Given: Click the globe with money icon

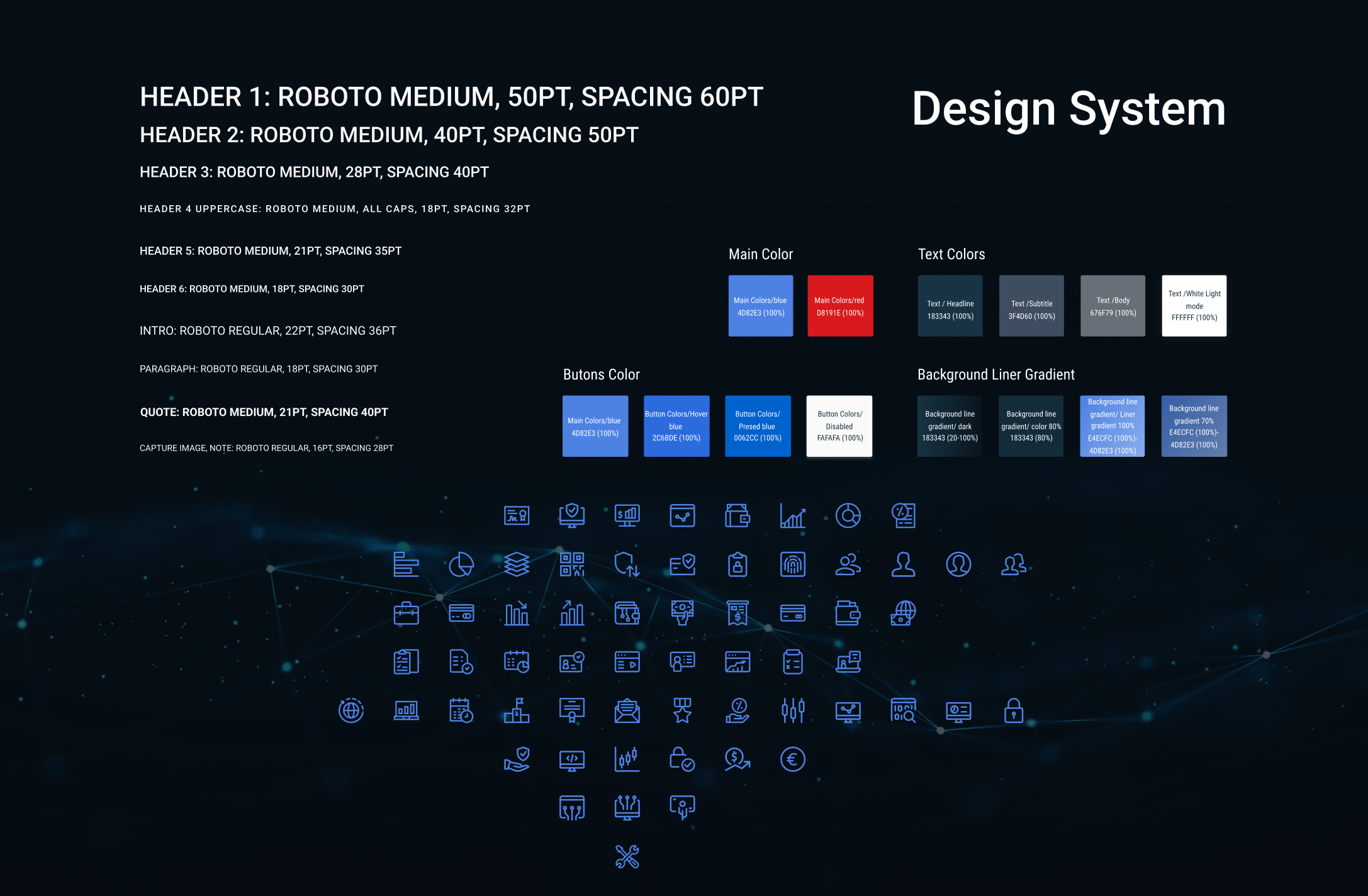Looking at the screenshot, I should [x=904, y=613].
